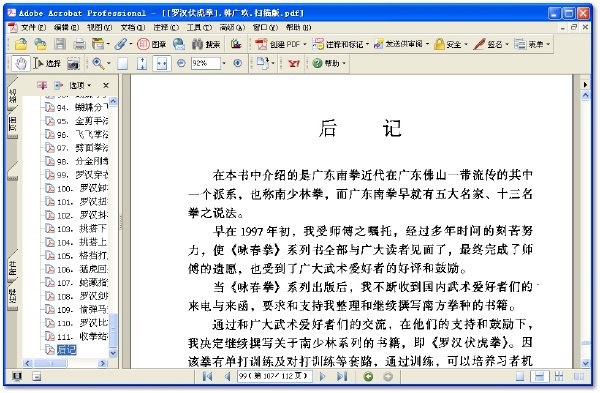The image size is (600, 393).
Task: Set the actual size page view
Action: click(122, 64)
